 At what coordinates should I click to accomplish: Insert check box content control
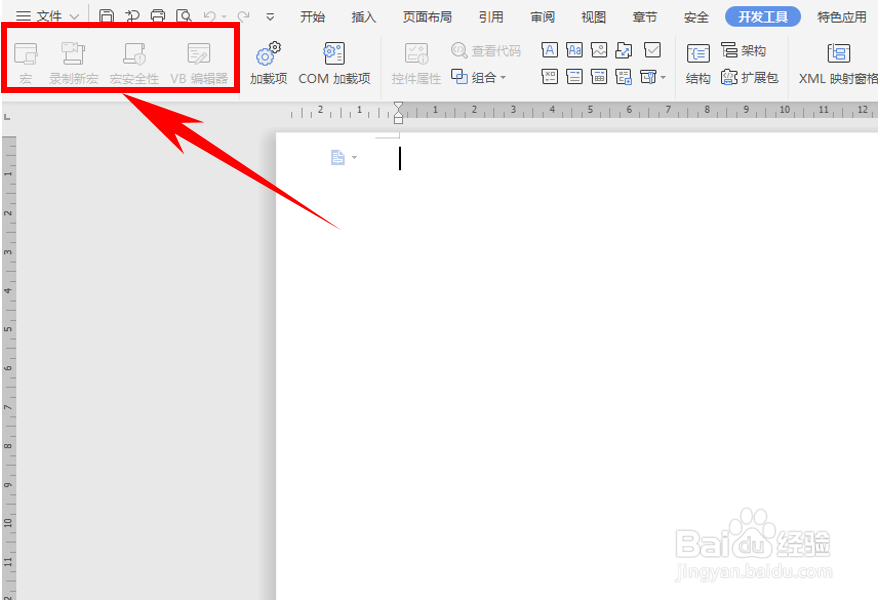point(652,50)
